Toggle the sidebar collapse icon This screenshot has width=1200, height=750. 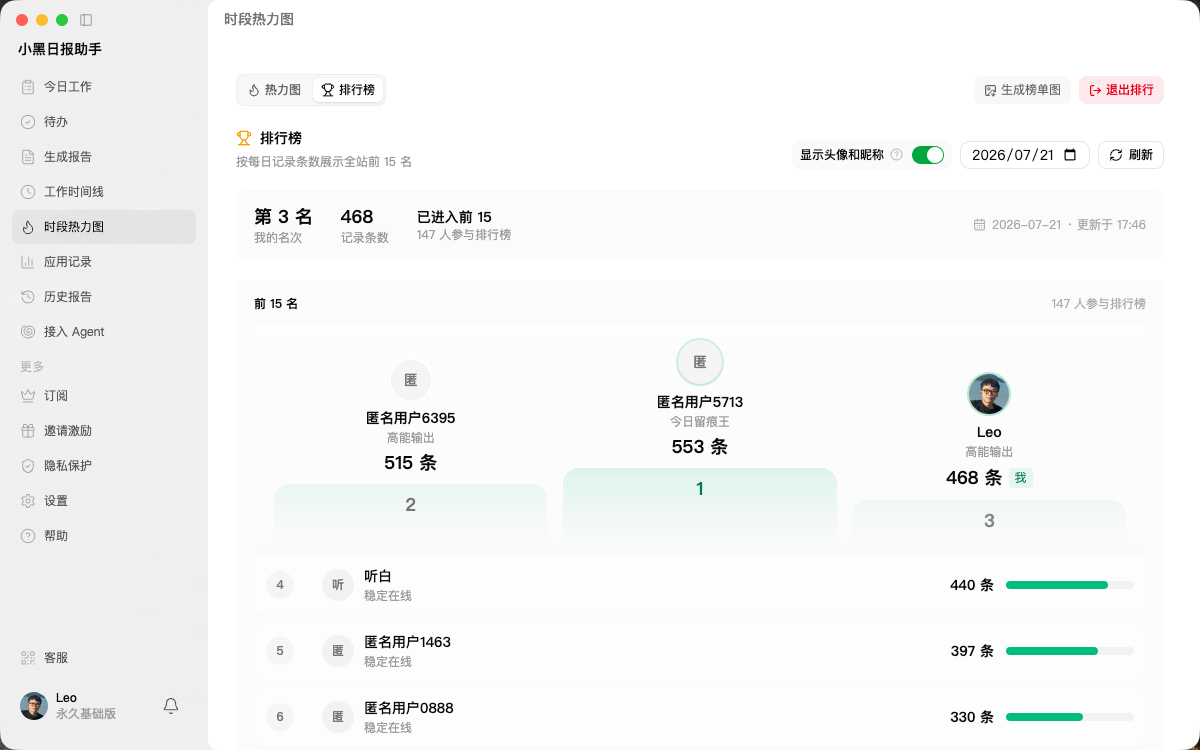[x=86, y=20]
